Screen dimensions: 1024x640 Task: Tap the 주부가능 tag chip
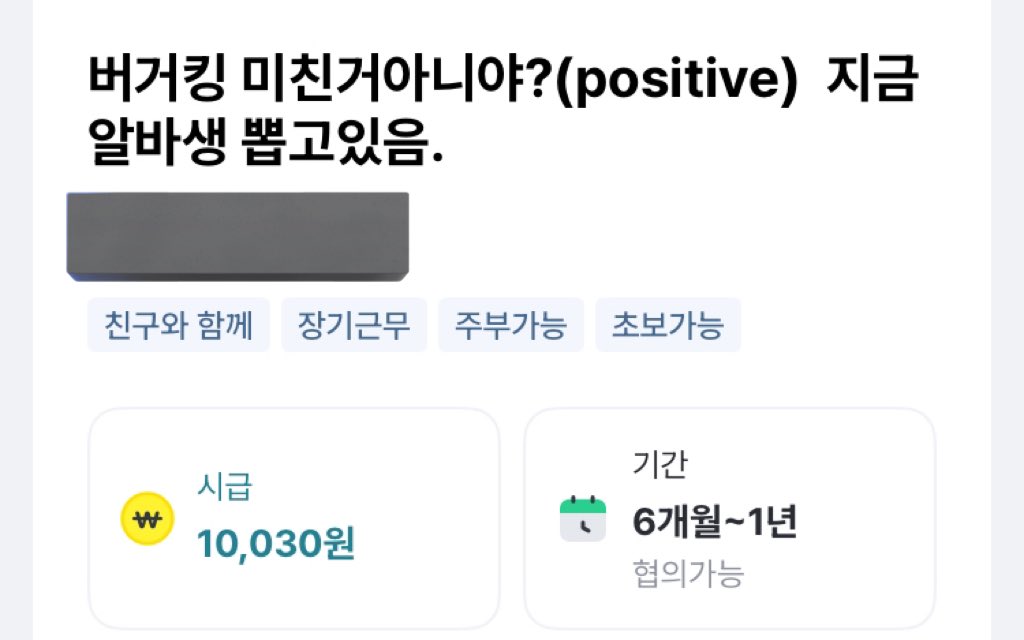[x=510, y=325]
